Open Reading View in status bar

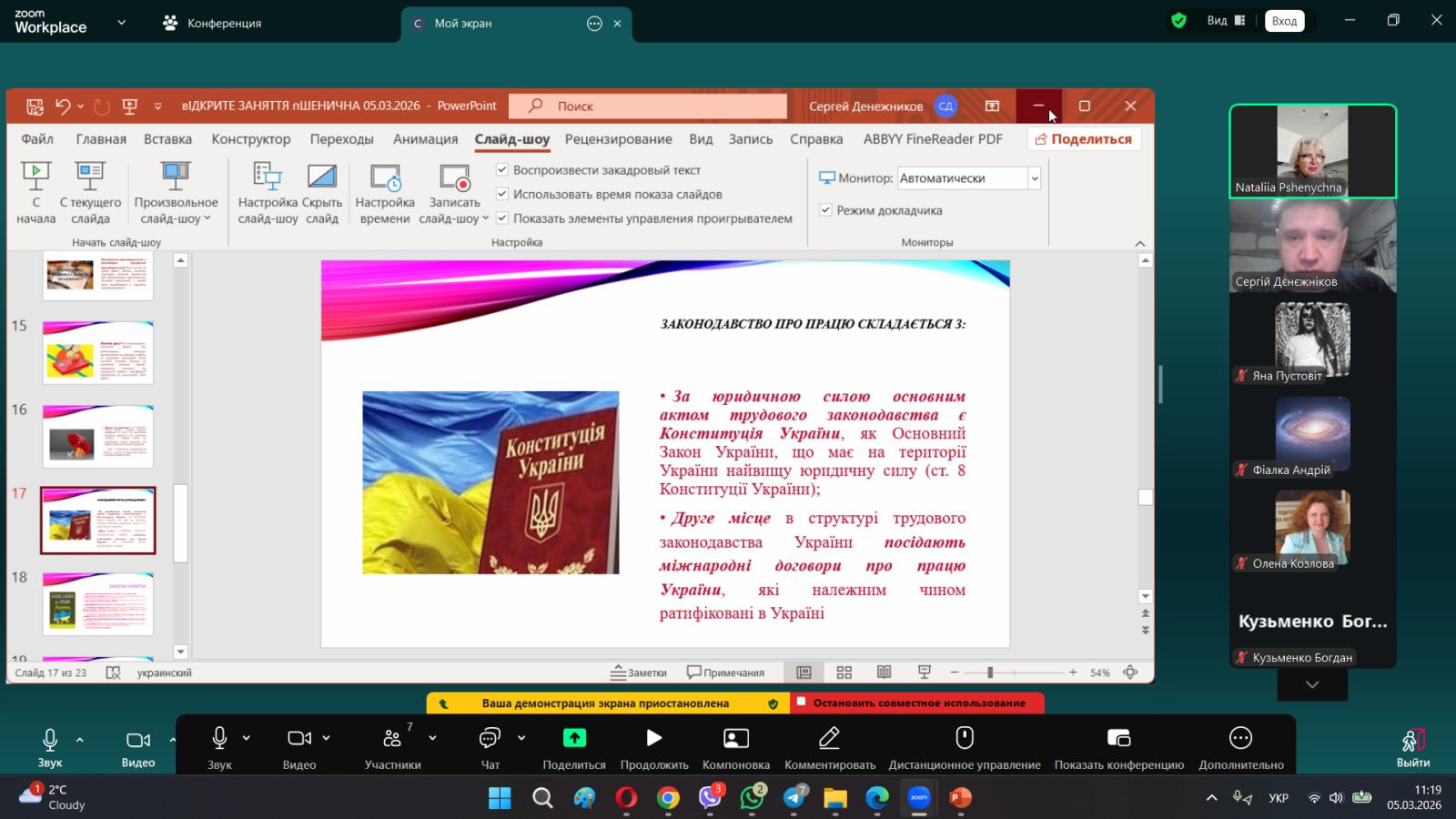tap(884, 672)
